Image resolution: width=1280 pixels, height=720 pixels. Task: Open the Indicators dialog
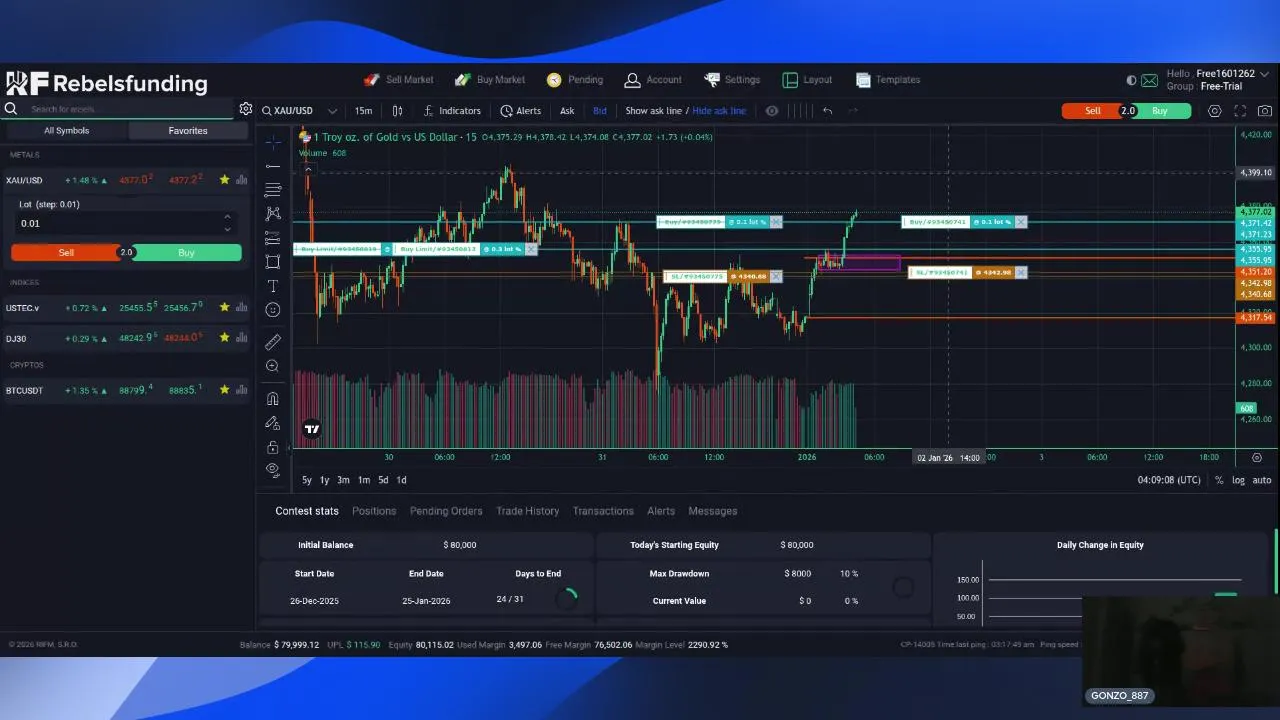point(452,111)
